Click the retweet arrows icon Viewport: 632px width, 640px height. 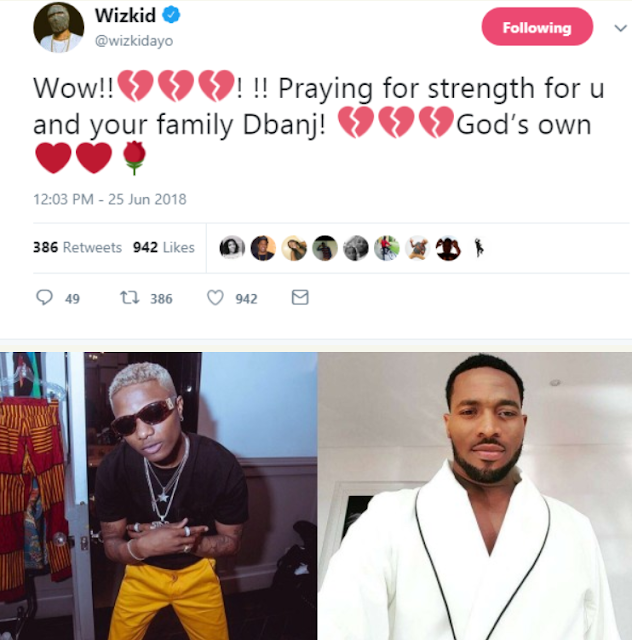click(x=130, y=298)
